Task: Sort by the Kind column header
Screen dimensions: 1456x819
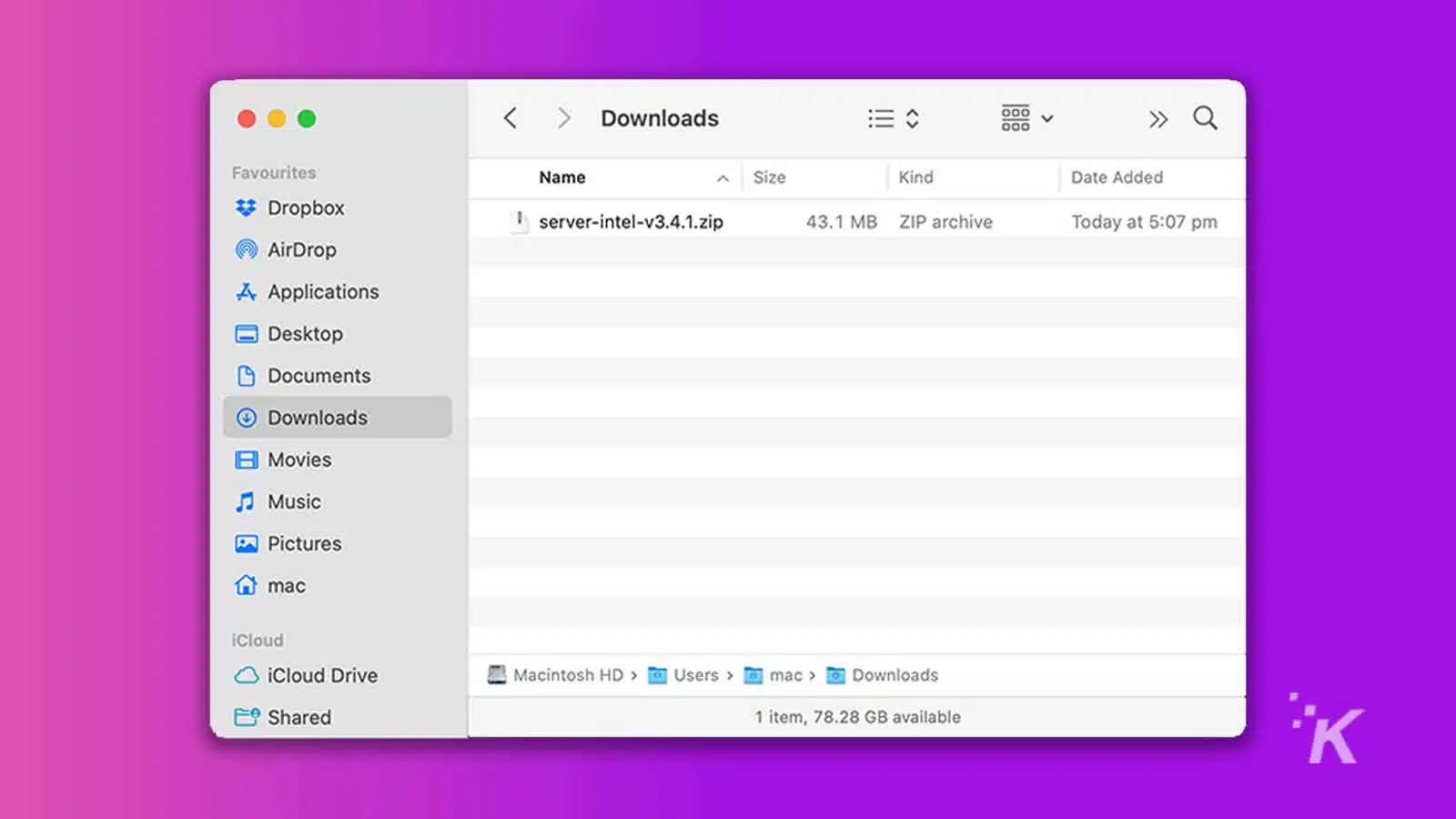Action: pos(915,177)
